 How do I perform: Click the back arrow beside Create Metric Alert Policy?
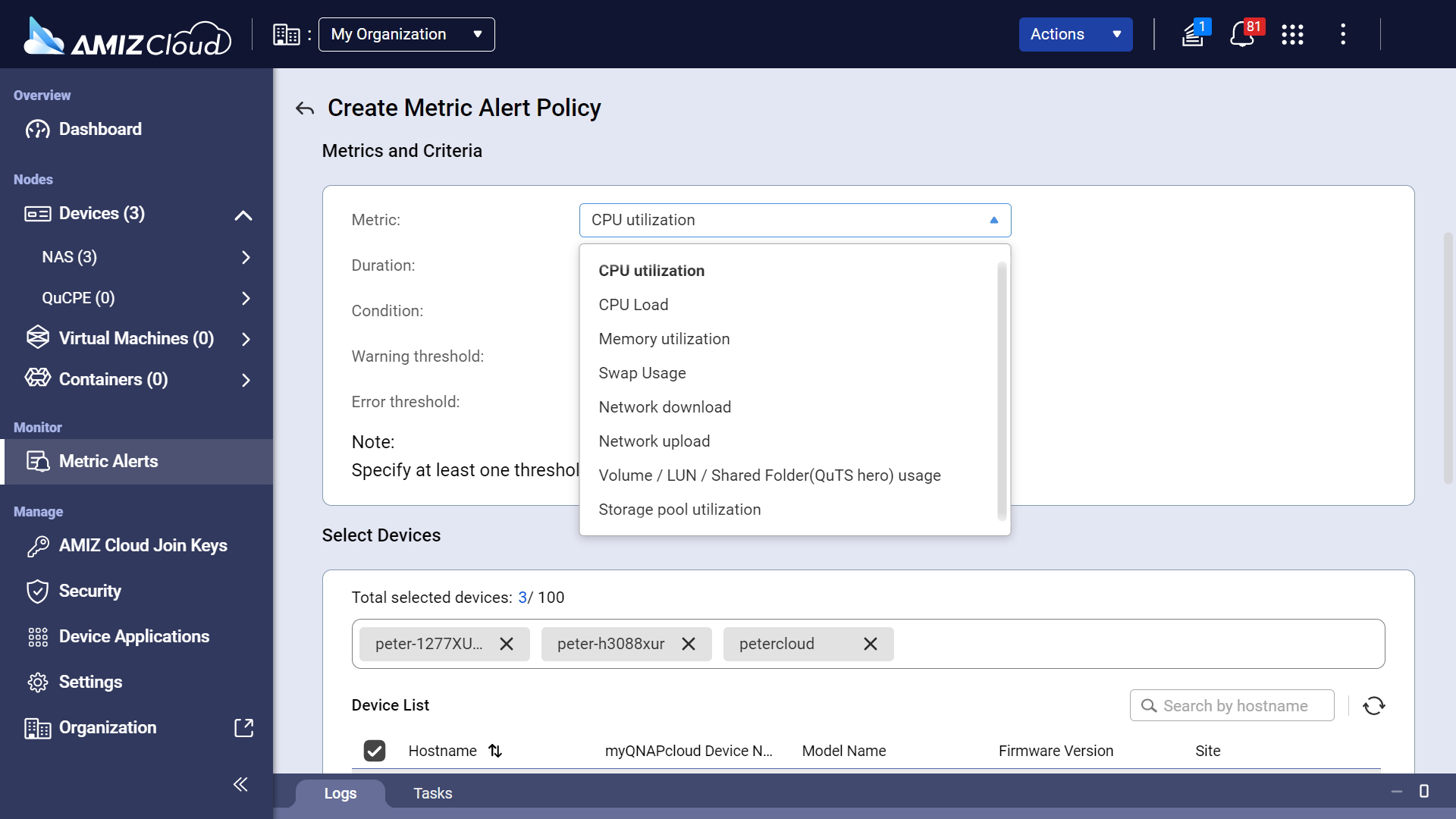[x=305, y=108]
